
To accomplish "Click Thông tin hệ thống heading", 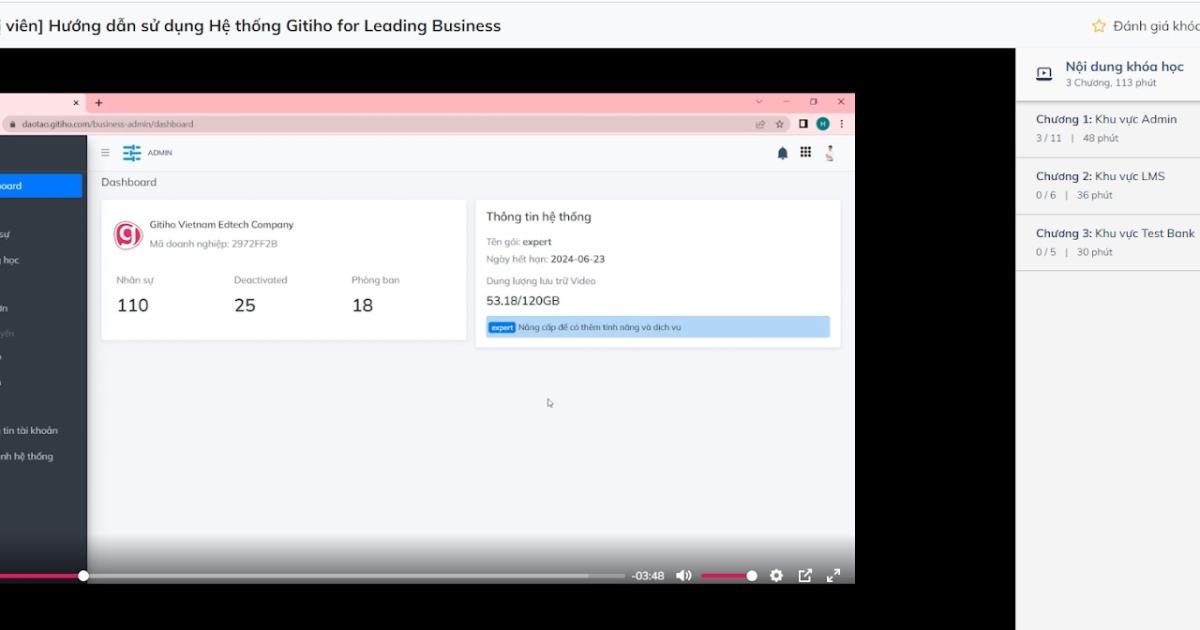I will click(x=538, y=216).
